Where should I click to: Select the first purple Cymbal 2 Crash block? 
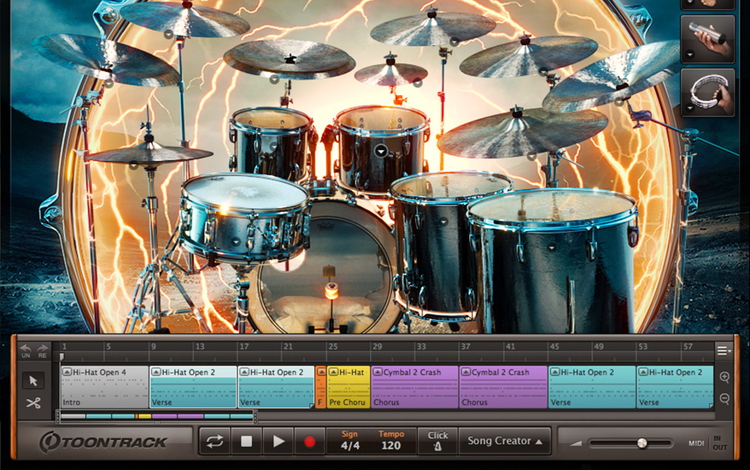click(414, 387)
